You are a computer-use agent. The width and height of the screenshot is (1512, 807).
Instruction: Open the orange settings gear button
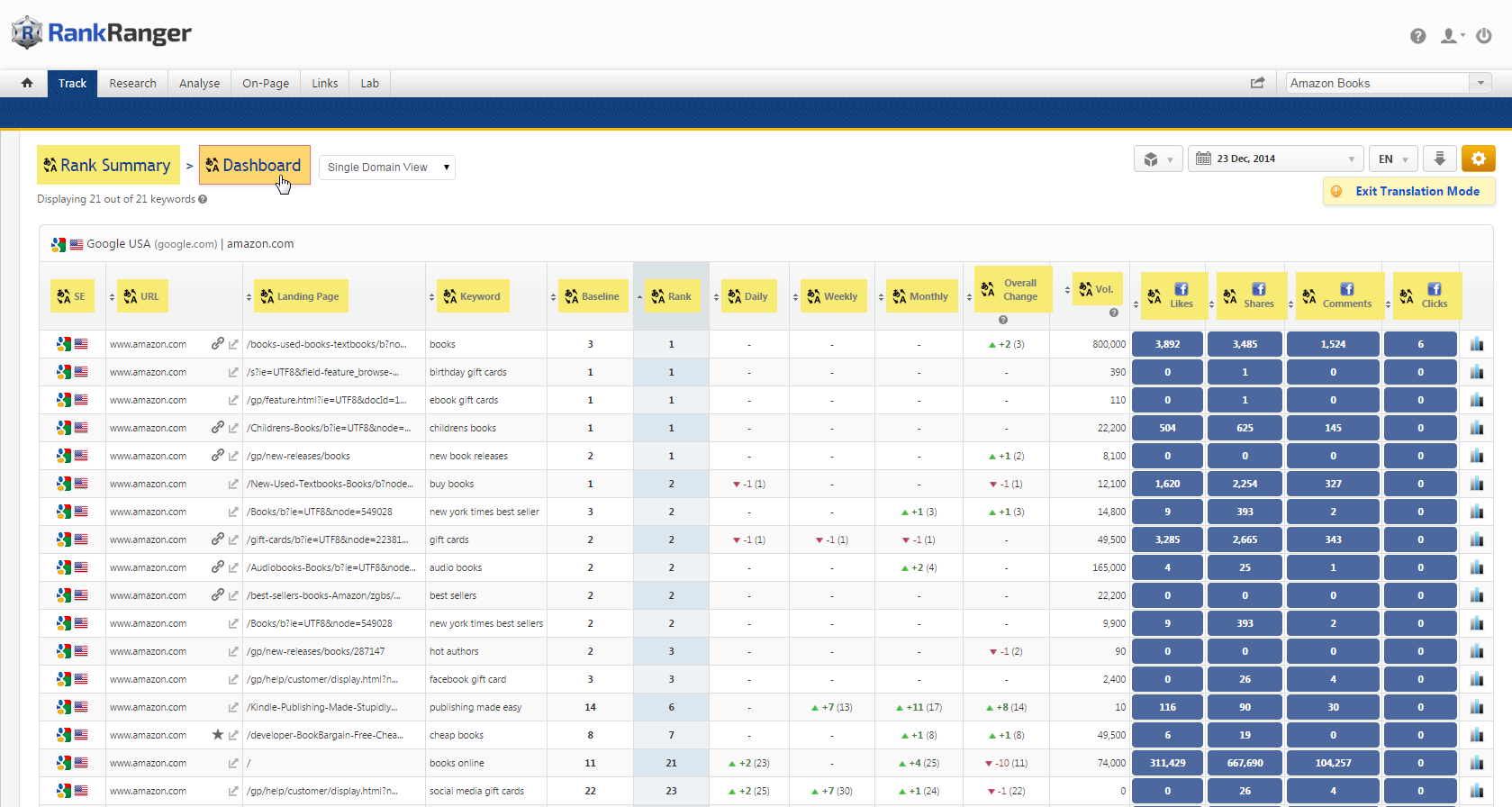pyautogui.click(x=1478, y=159)
